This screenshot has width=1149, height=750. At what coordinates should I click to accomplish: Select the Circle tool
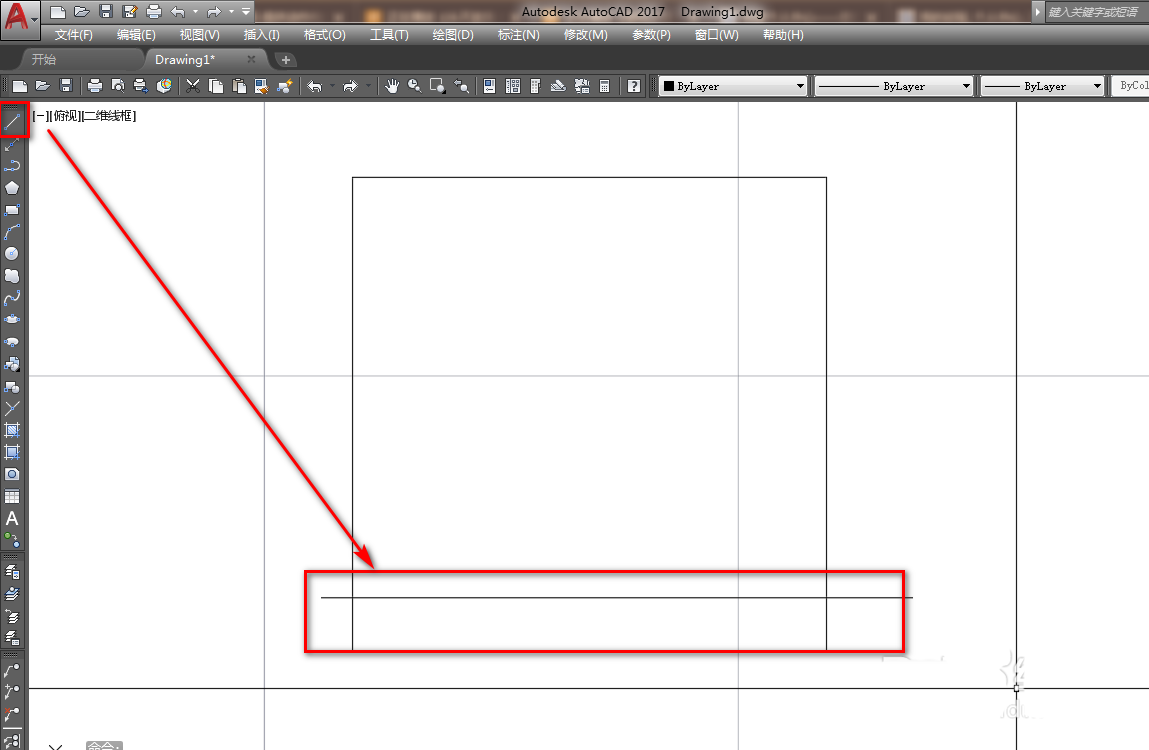(12, 254)
